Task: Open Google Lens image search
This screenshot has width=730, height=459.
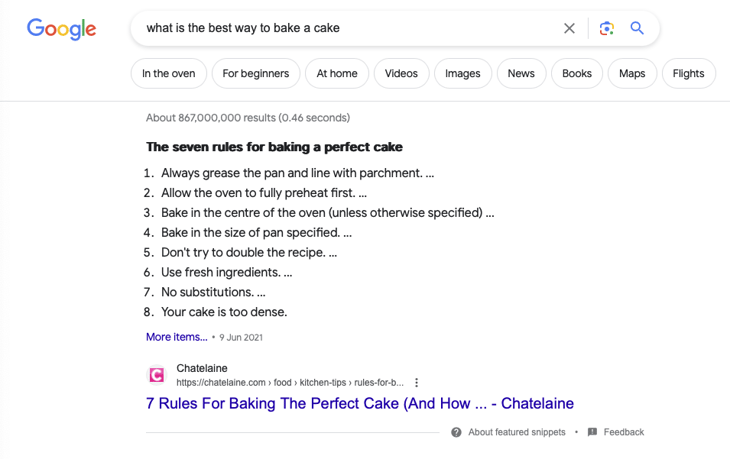Action: (x=606, y=28)
